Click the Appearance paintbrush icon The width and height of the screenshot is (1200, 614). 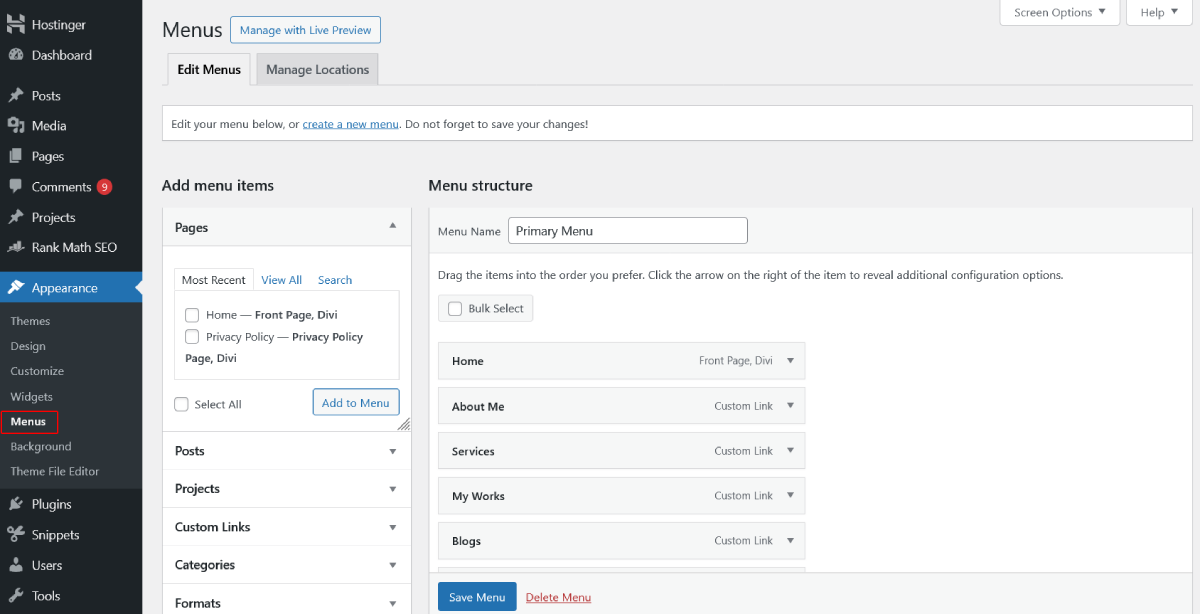[18, 287]
